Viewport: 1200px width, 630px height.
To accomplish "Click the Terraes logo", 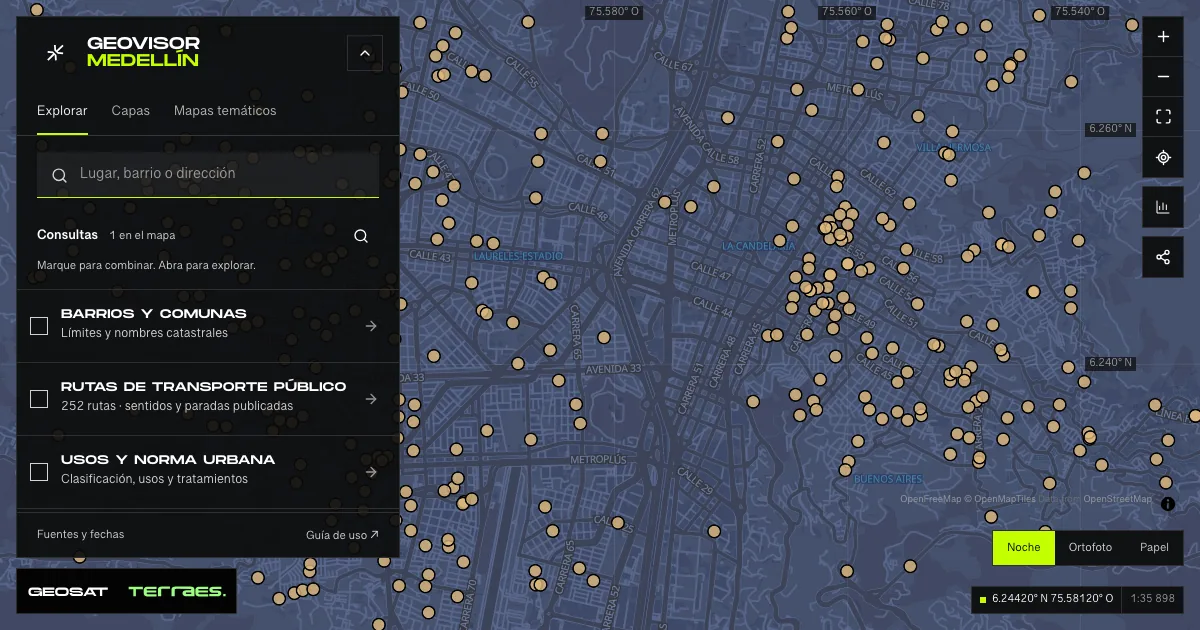I will tap(177, 592).
